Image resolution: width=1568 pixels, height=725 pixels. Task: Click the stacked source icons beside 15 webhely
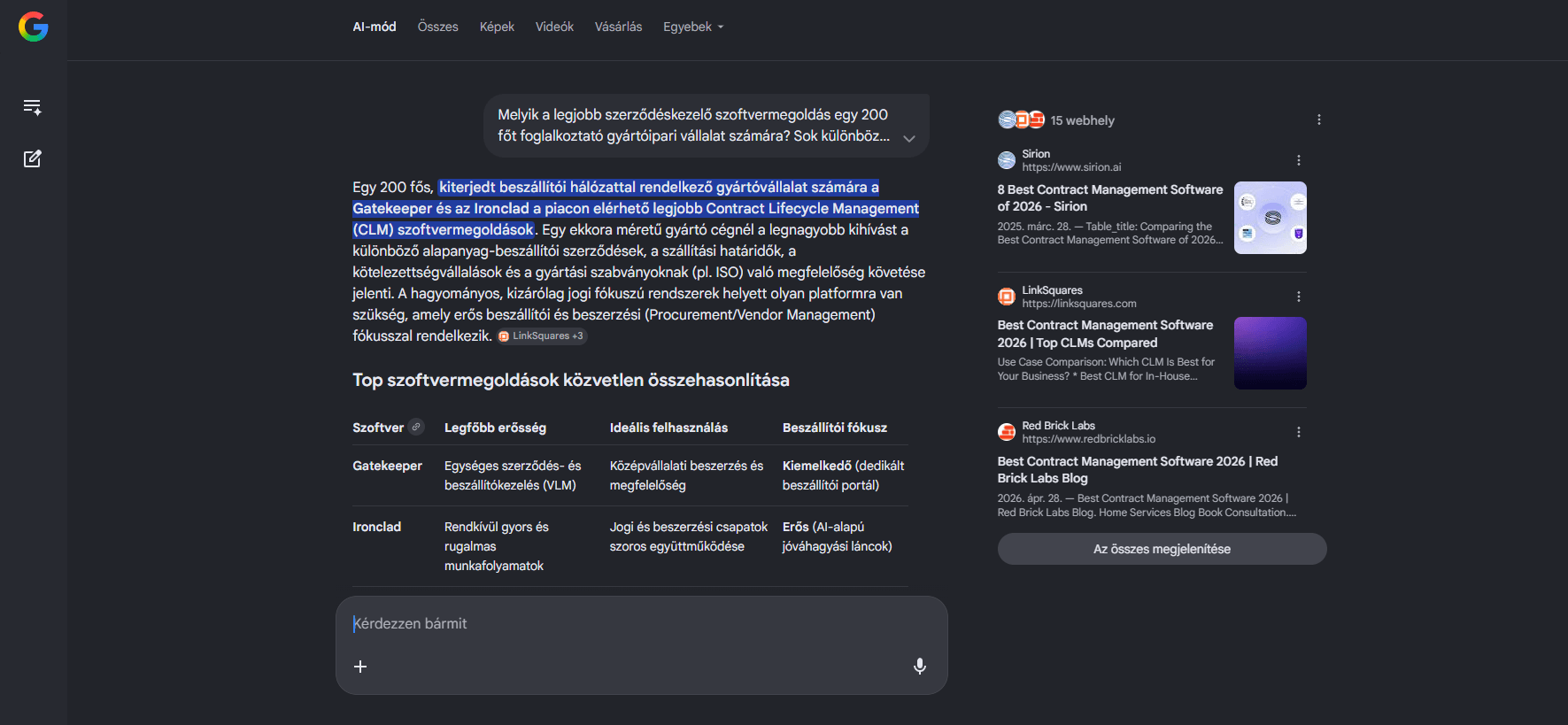point(1022,120)
